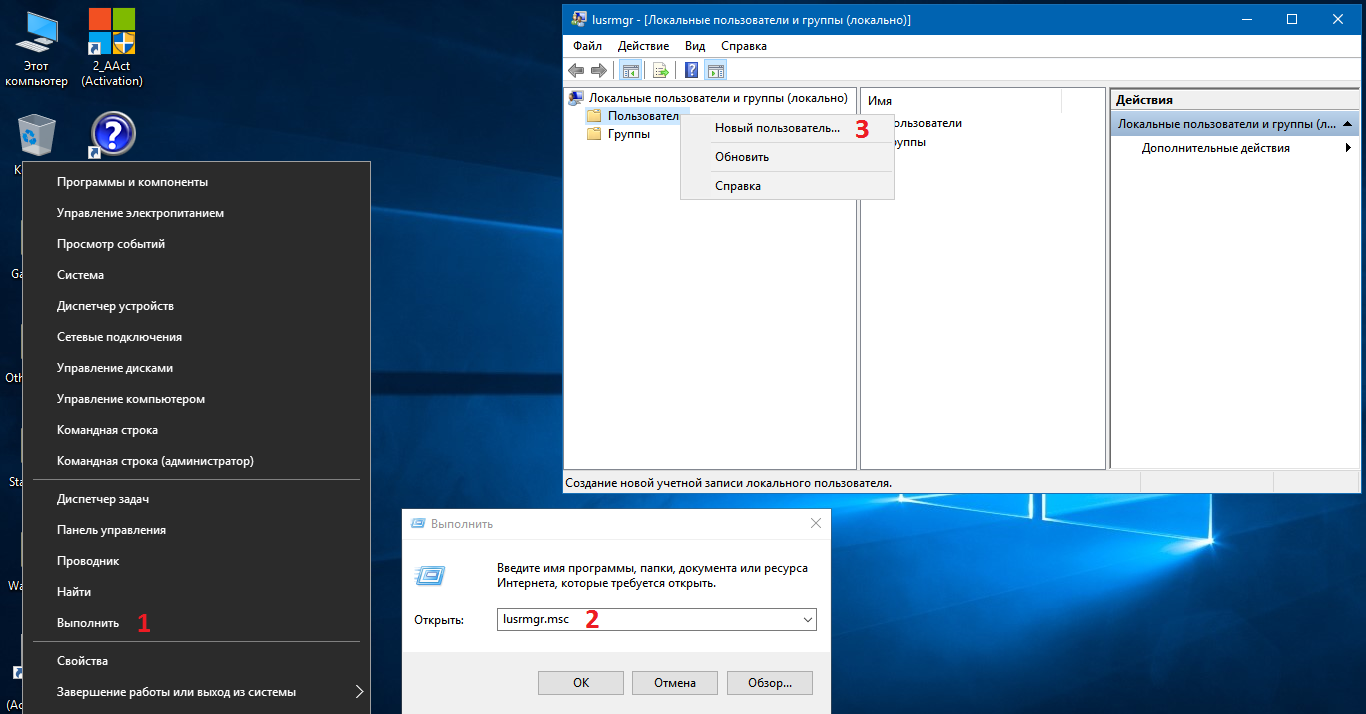
Task: Toggle the Action pane toolbar icon
Action: [x=715, y=70]
